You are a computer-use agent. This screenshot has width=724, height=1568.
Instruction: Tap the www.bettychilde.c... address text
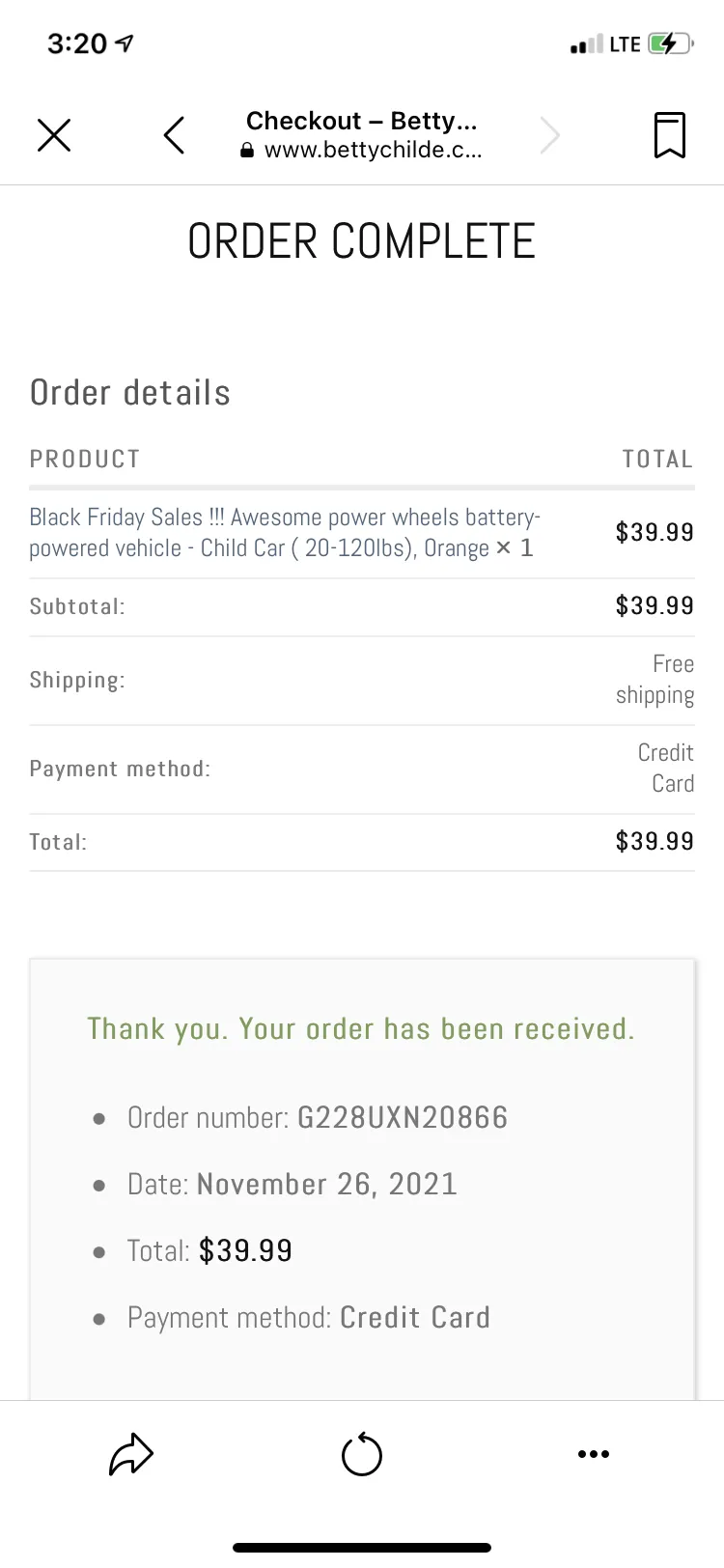[374, 151]
